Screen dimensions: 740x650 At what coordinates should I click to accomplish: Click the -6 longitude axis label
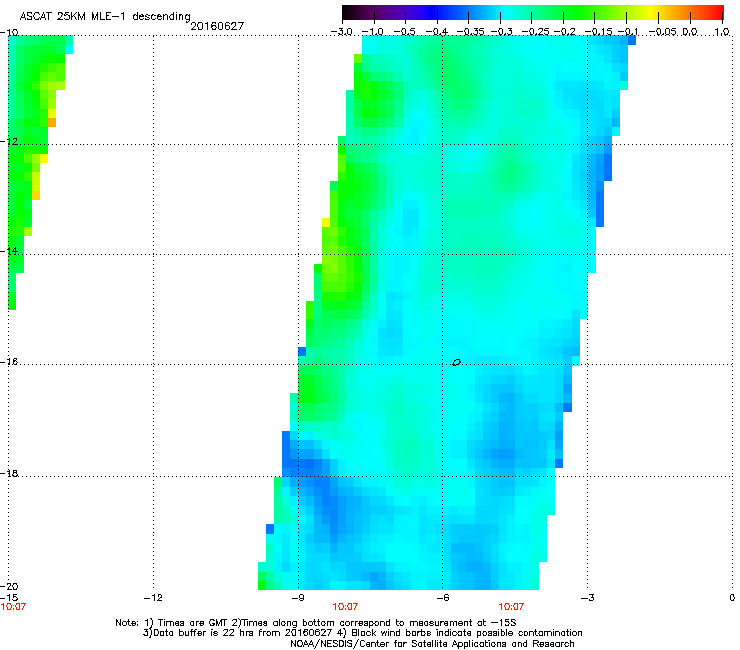(x=443, y=598)
